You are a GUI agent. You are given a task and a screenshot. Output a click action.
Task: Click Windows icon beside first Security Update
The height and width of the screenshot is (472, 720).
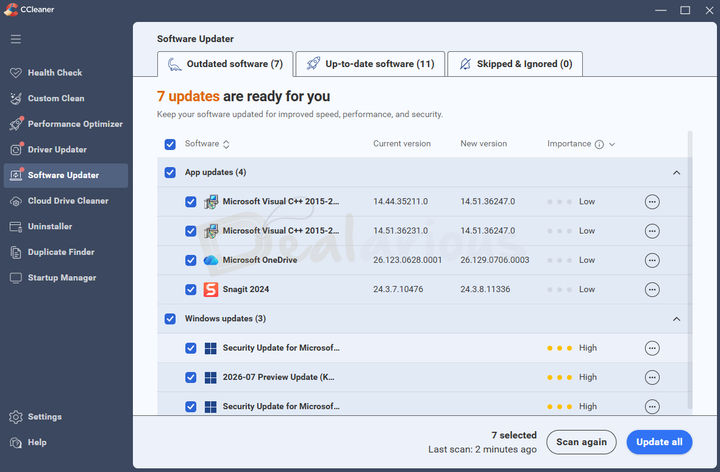click(x=210, y=348)
